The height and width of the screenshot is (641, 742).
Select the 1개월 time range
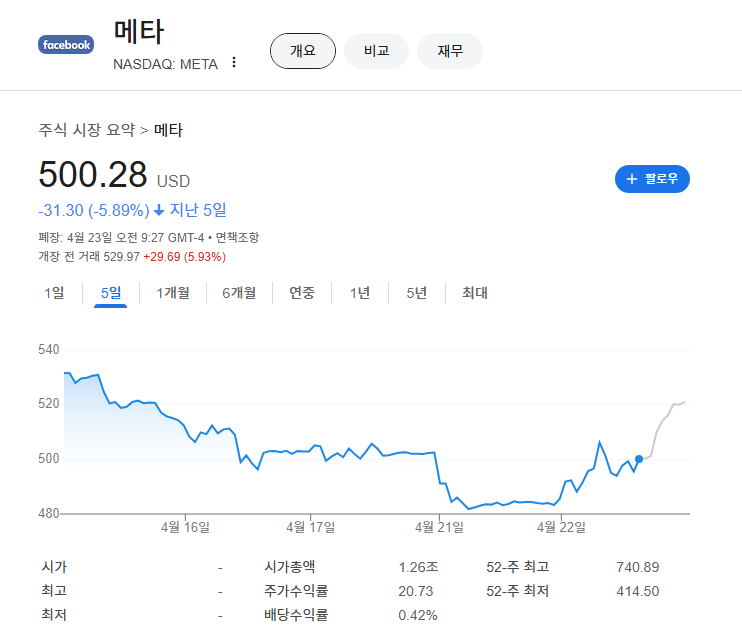pos(173,293)
